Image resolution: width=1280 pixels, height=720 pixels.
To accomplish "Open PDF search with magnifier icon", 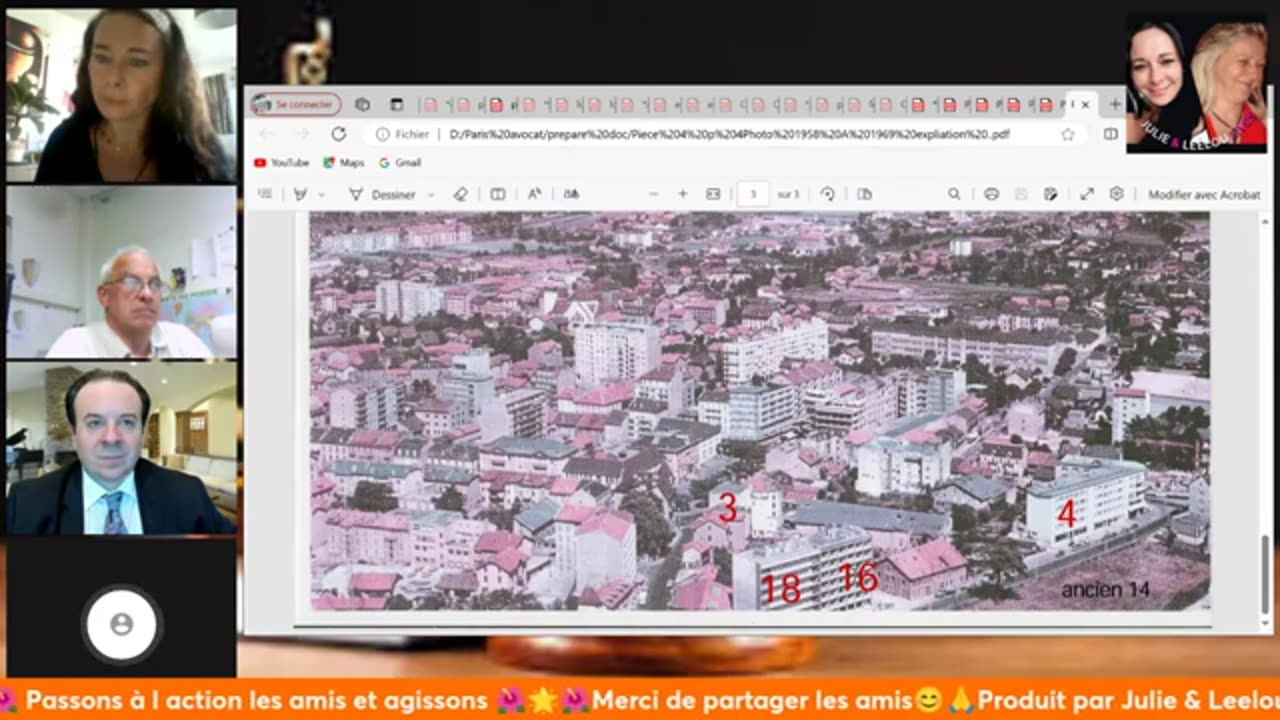I will tap(954, 194).
